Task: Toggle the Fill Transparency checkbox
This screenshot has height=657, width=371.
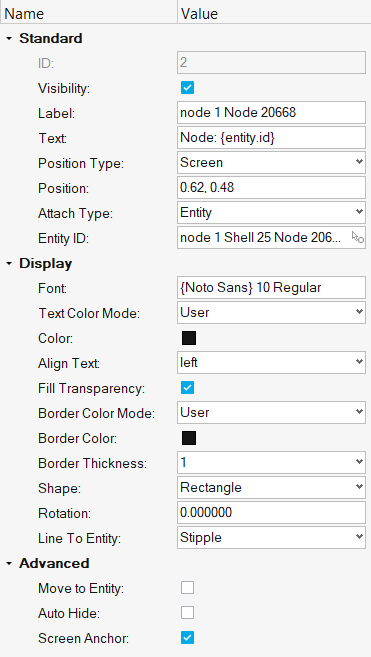Action: [187, 388]
